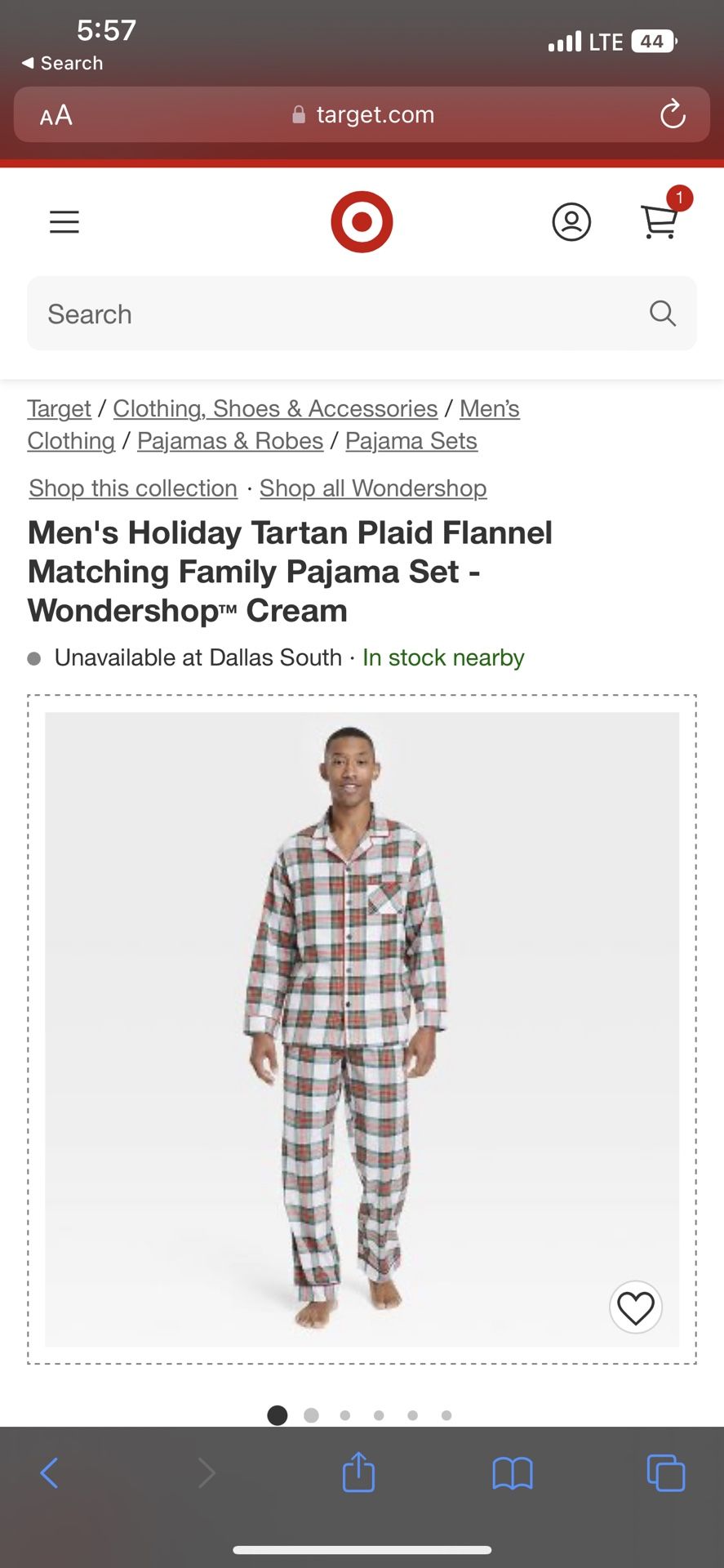Follow the Shop all Wondershop link
This screenshot has width=724, height=1568.
[x=373, y=488]
